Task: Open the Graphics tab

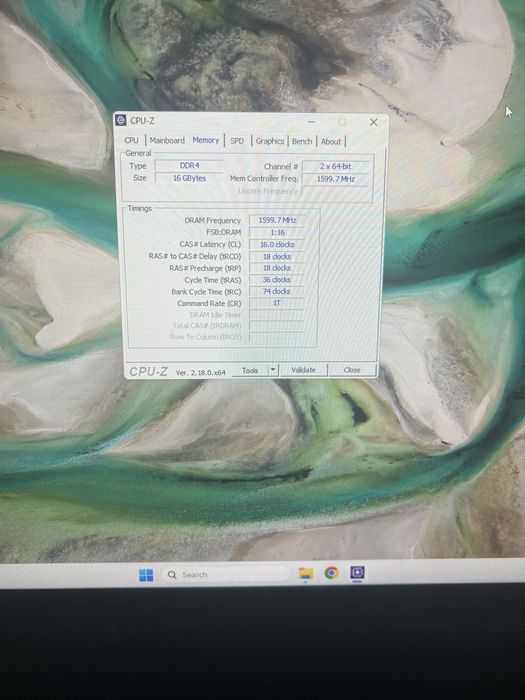Action: [x=270, y=141]
